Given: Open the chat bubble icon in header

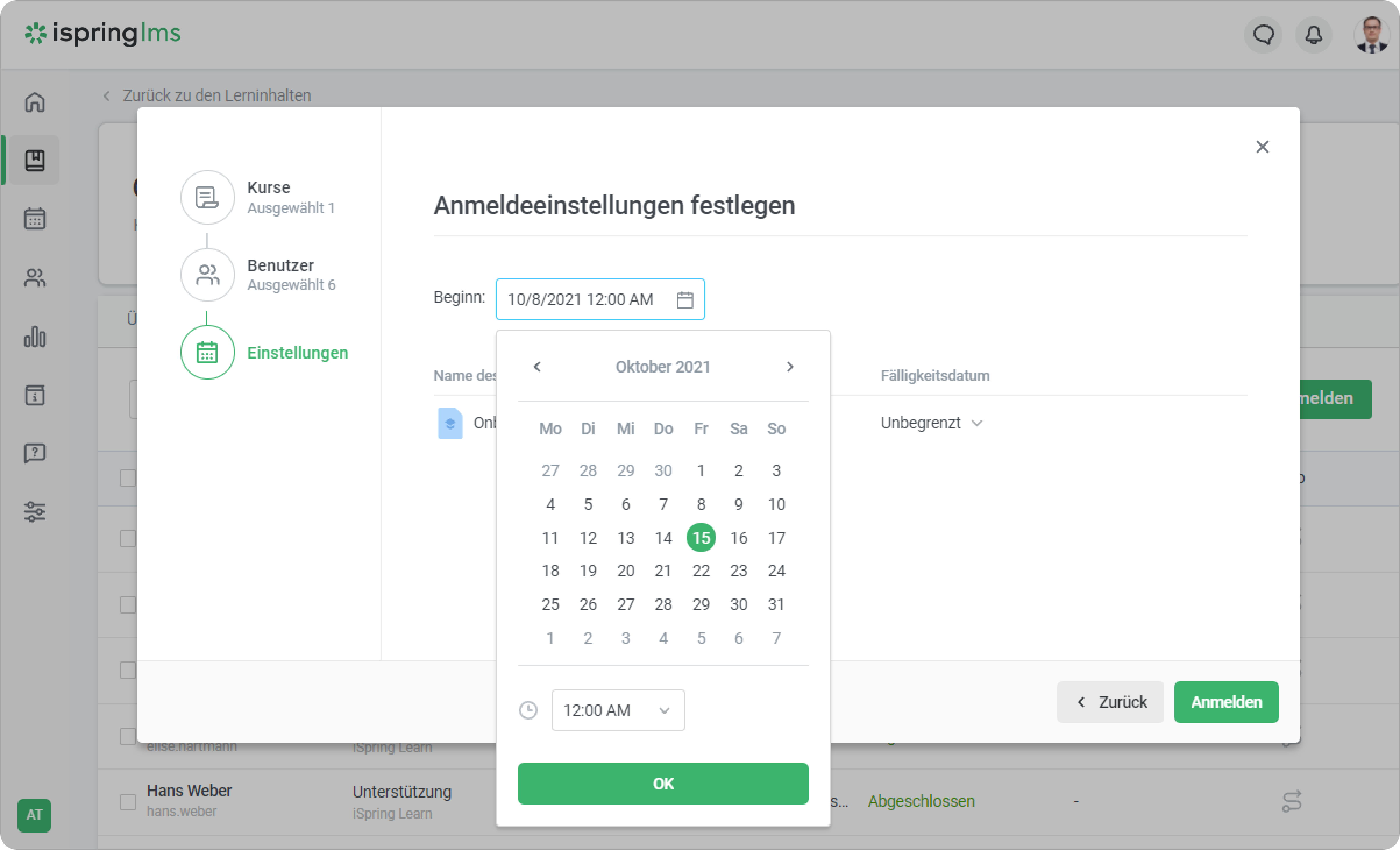Looking at the screenshot, I should pyautogui.click(x=1263, y=35).
